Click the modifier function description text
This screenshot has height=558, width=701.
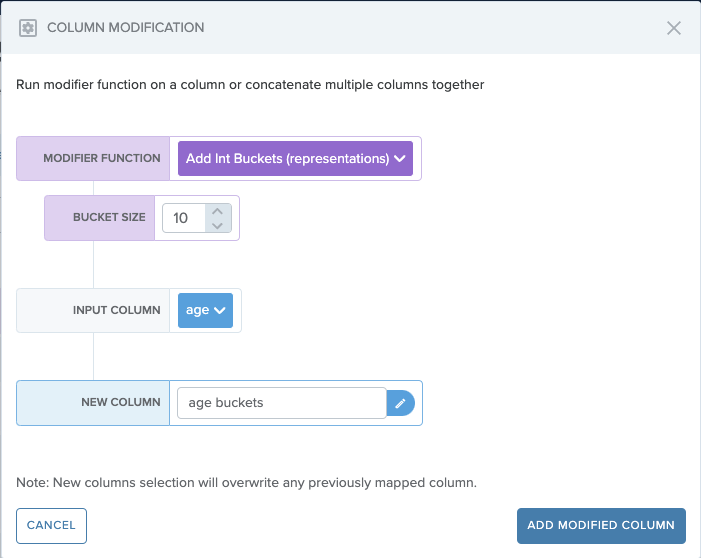click(250, 85)
